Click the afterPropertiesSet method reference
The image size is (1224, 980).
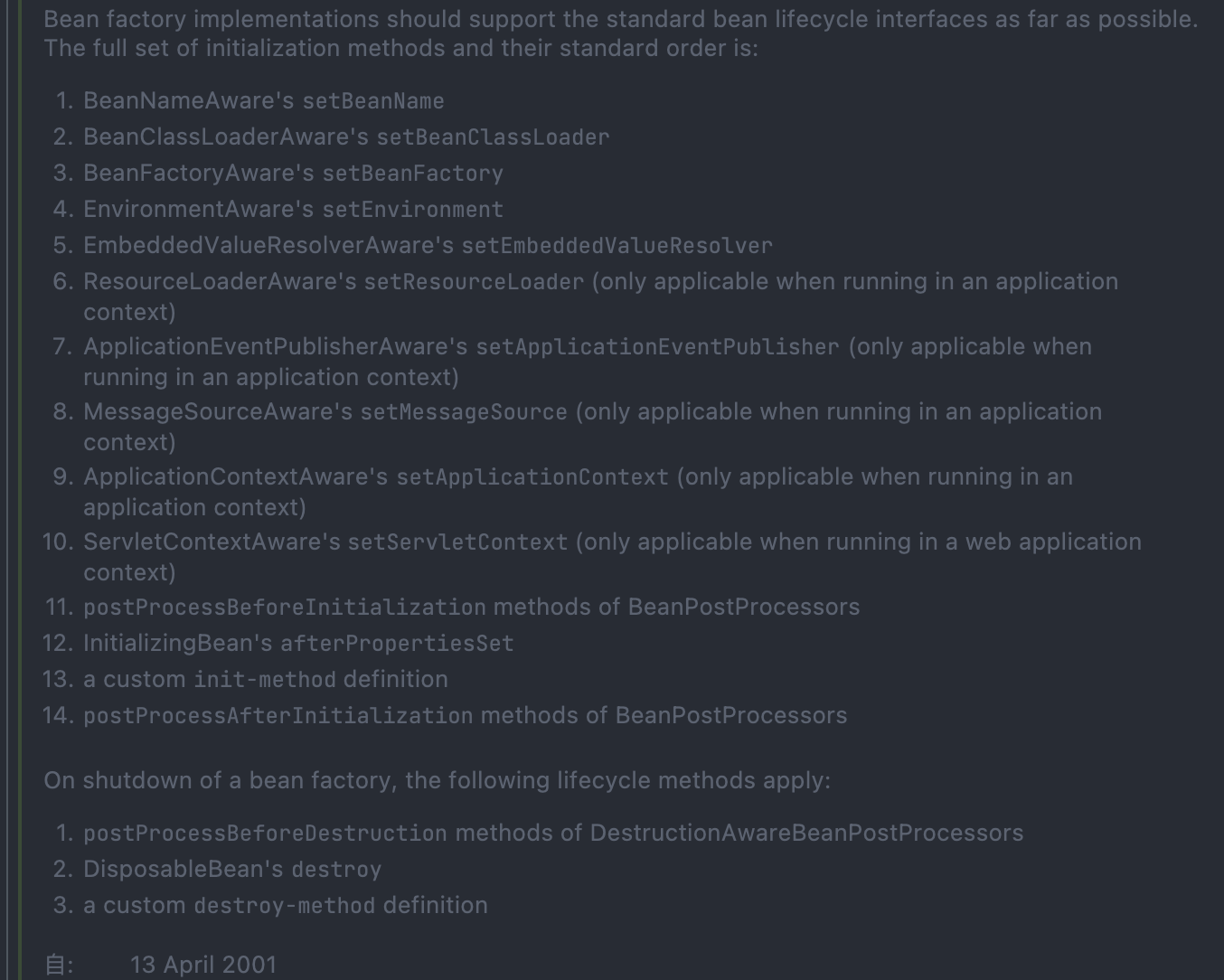(x=397, y=644)
